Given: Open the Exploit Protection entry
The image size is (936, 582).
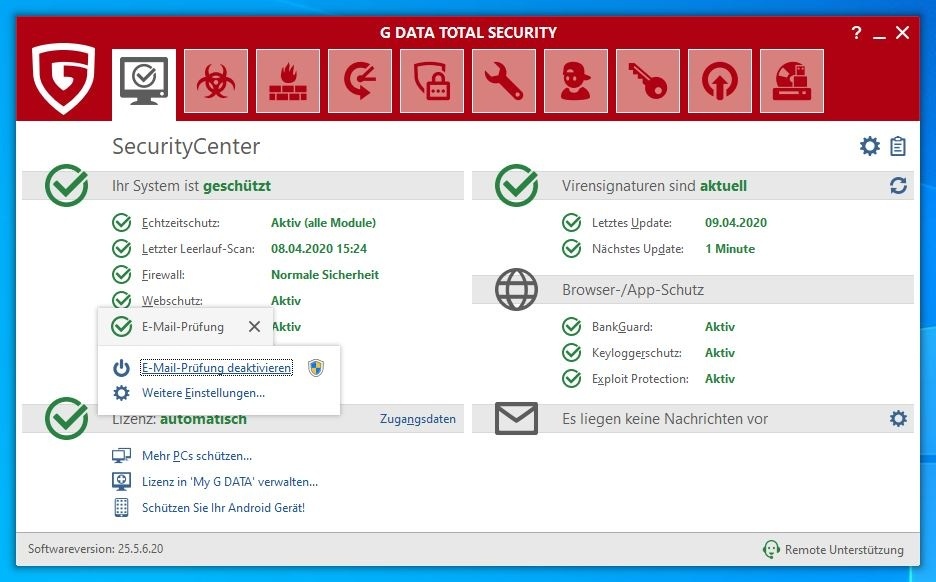Looking at the screenshot, I should tap(640, 379).
